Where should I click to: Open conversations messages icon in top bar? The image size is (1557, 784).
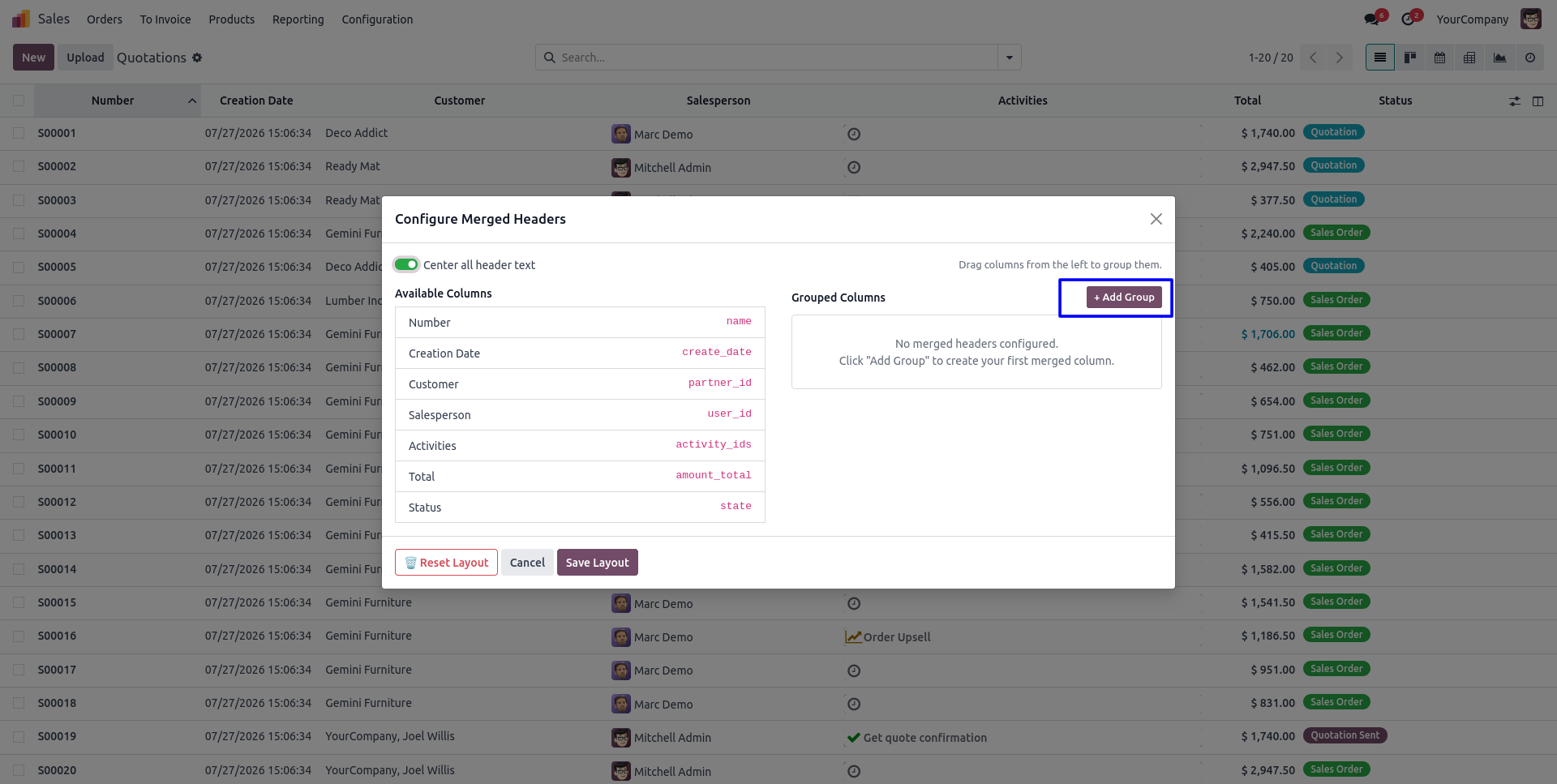[1372, 19]
